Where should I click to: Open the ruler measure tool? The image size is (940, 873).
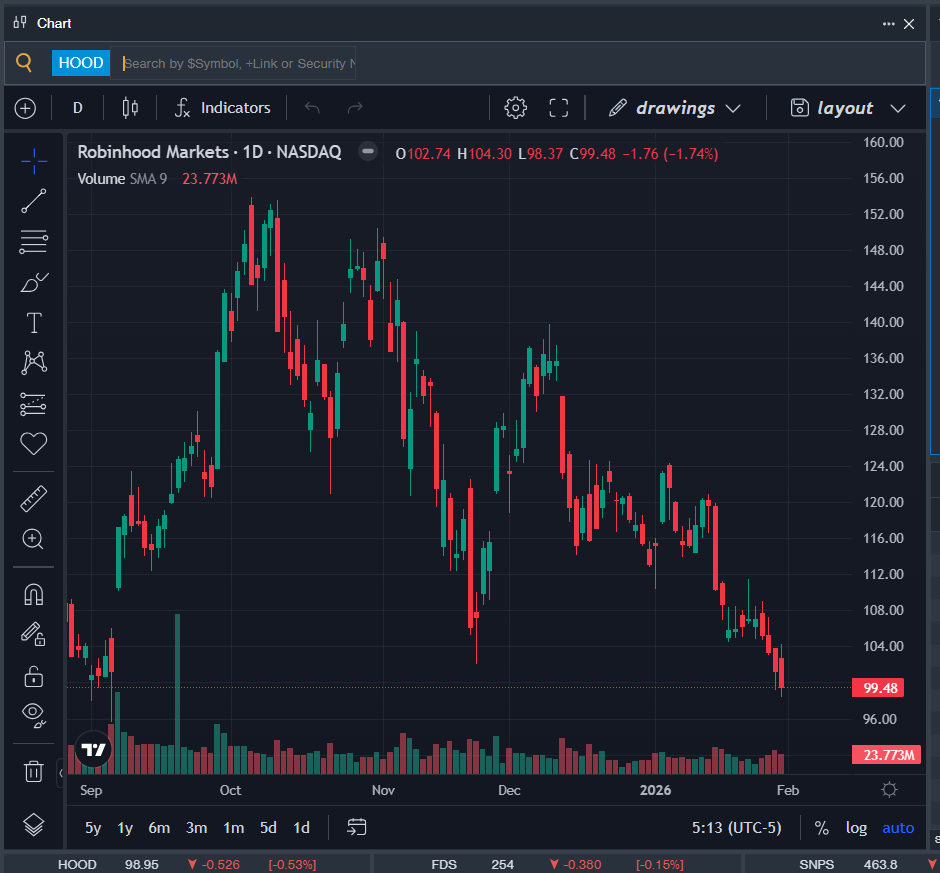[x=34, y=498]
